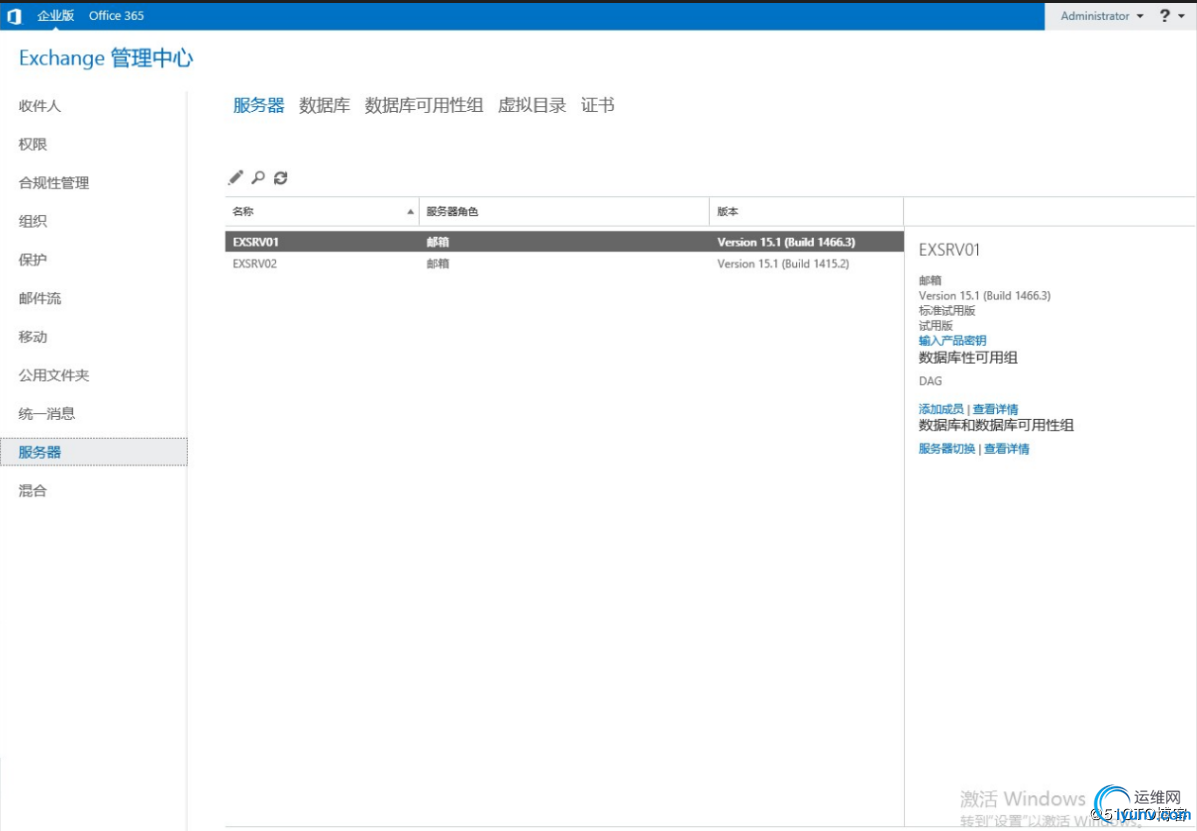Select the EXSRV02 server row
Screen dimensions: 1197x831
pyautogui.click(x=564, y=264)
